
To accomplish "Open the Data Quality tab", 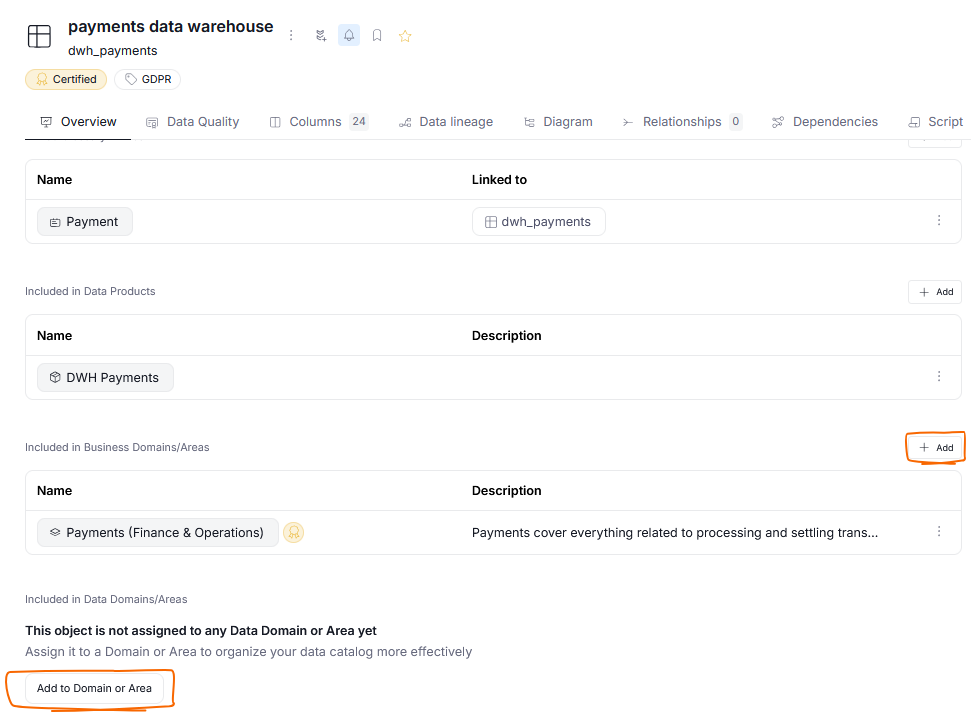I will [192, 122].
